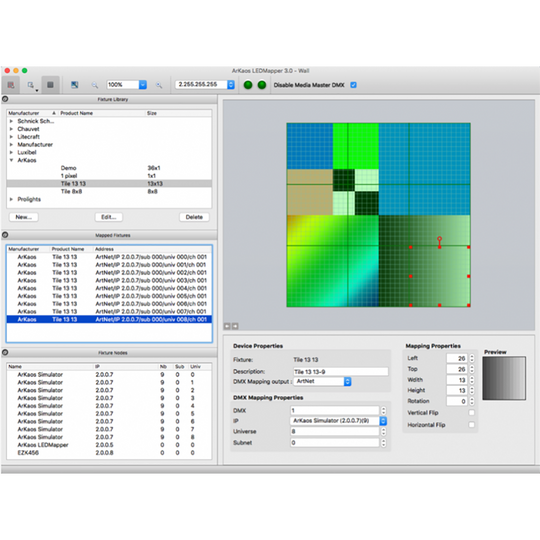Viewport: 540px width, 540px height.
Task: Toggle the Vertical Flip checkbox
Action: 471,413
